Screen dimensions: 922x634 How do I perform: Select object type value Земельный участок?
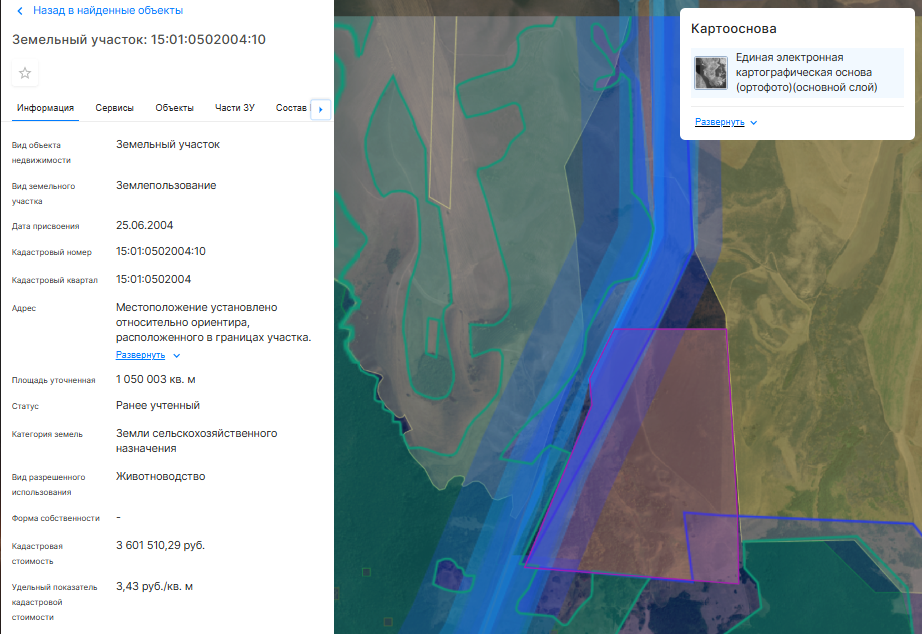pos(168,144)
